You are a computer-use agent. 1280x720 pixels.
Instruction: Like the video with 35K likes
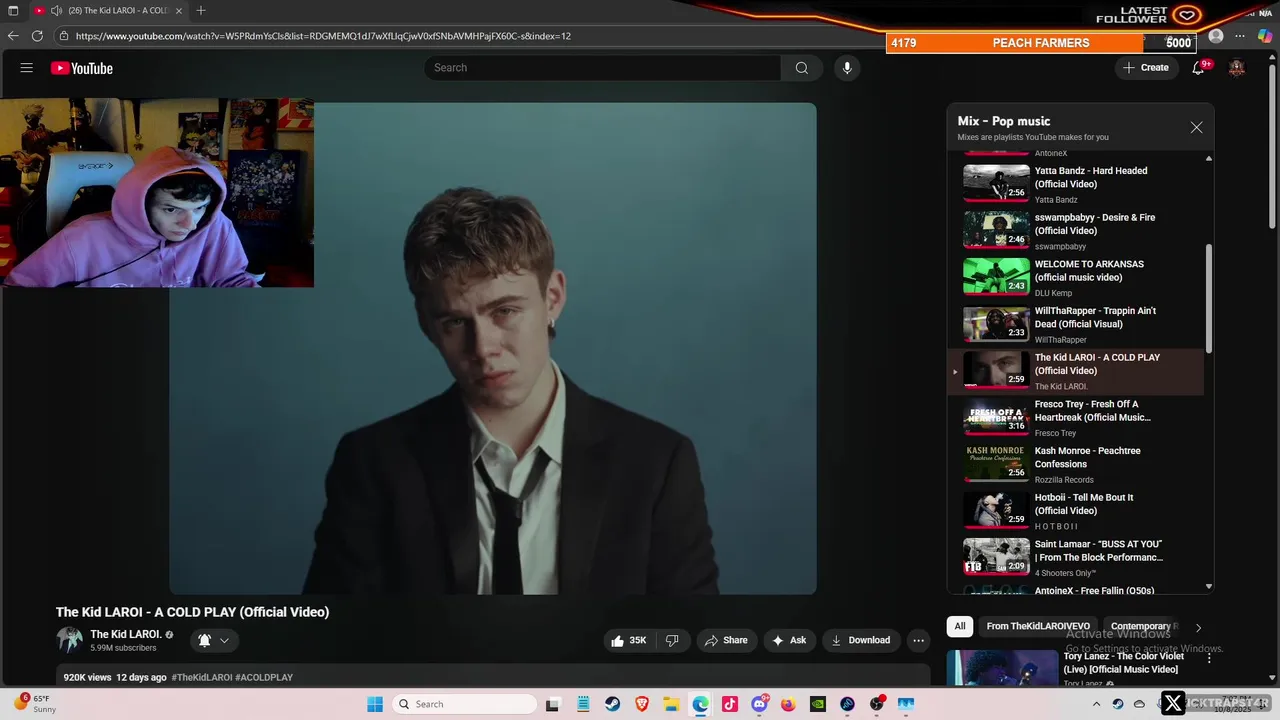pyautogui.click(x=629, y=640)
